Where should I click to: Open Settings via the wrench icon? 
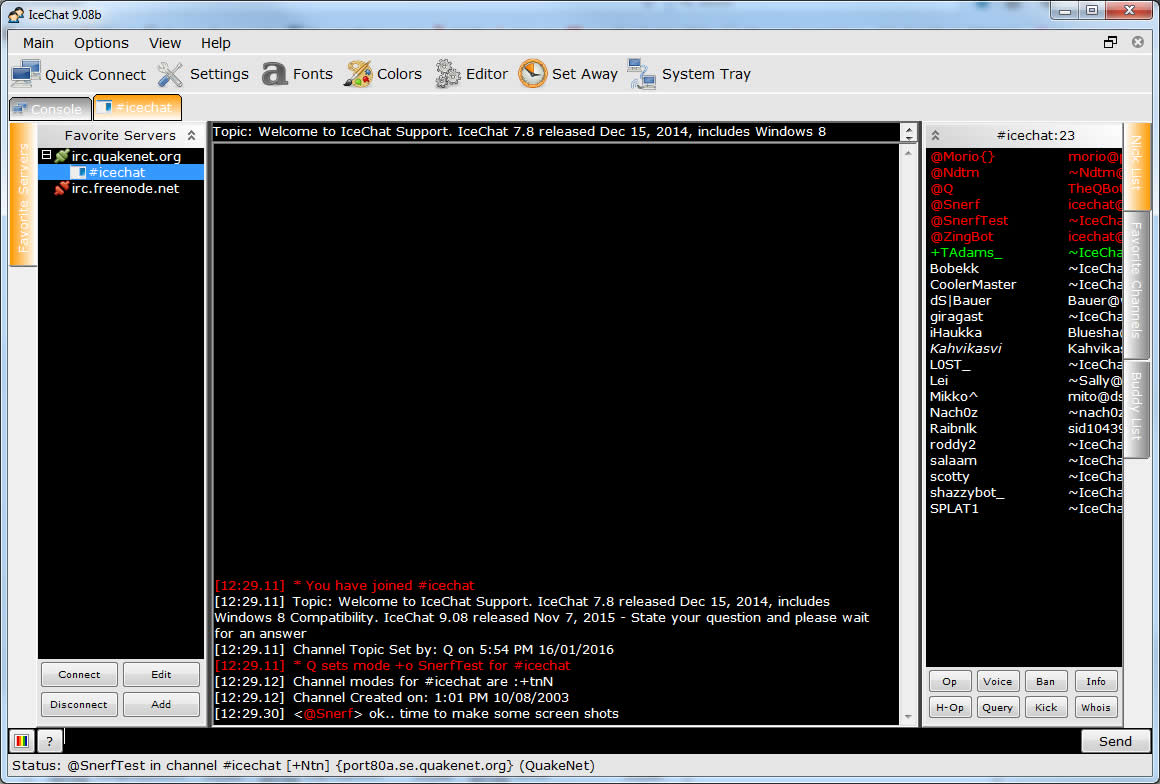[170, 74]
